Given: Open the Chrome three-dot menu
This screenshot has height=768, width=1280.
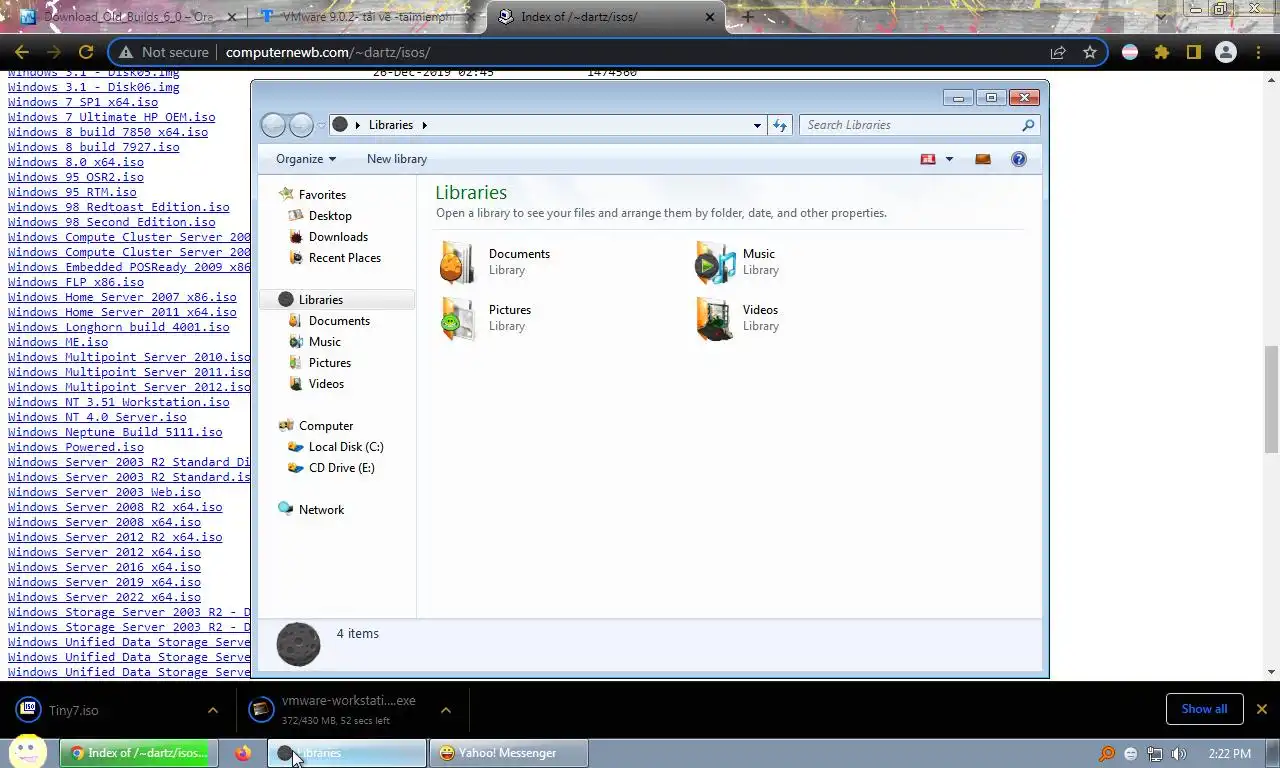Looking at the screenshot, I should [1258, 52].
